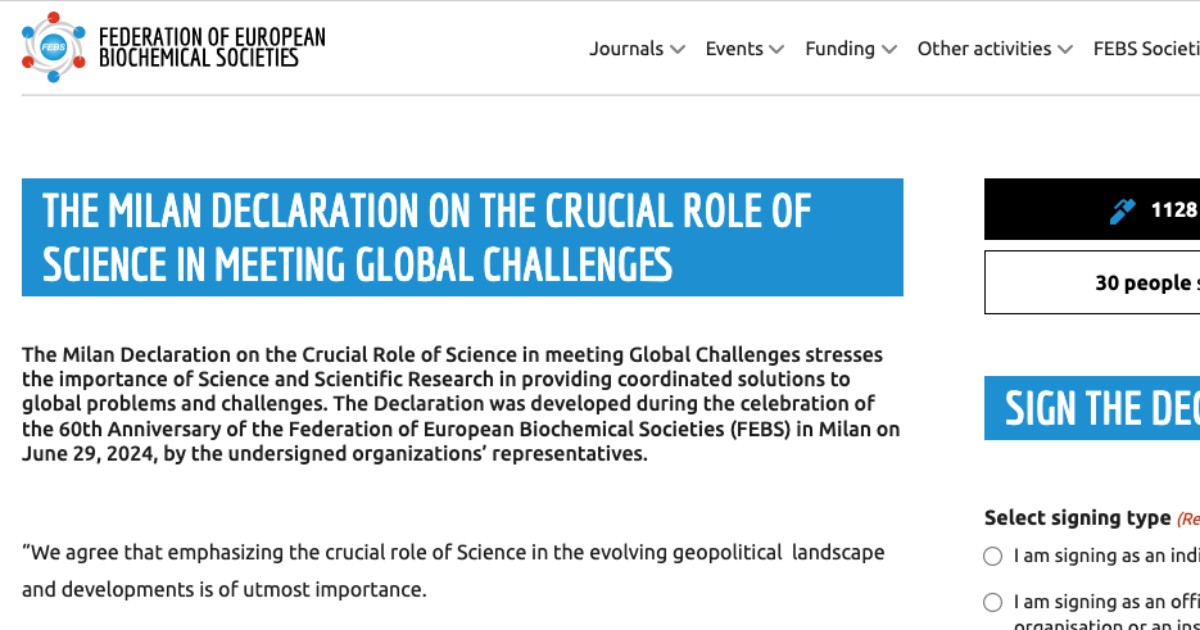Click the chevron next to Journals
Image resolution: width=1200 pixels, height=630 pixels.
click(x=678, y=49)
